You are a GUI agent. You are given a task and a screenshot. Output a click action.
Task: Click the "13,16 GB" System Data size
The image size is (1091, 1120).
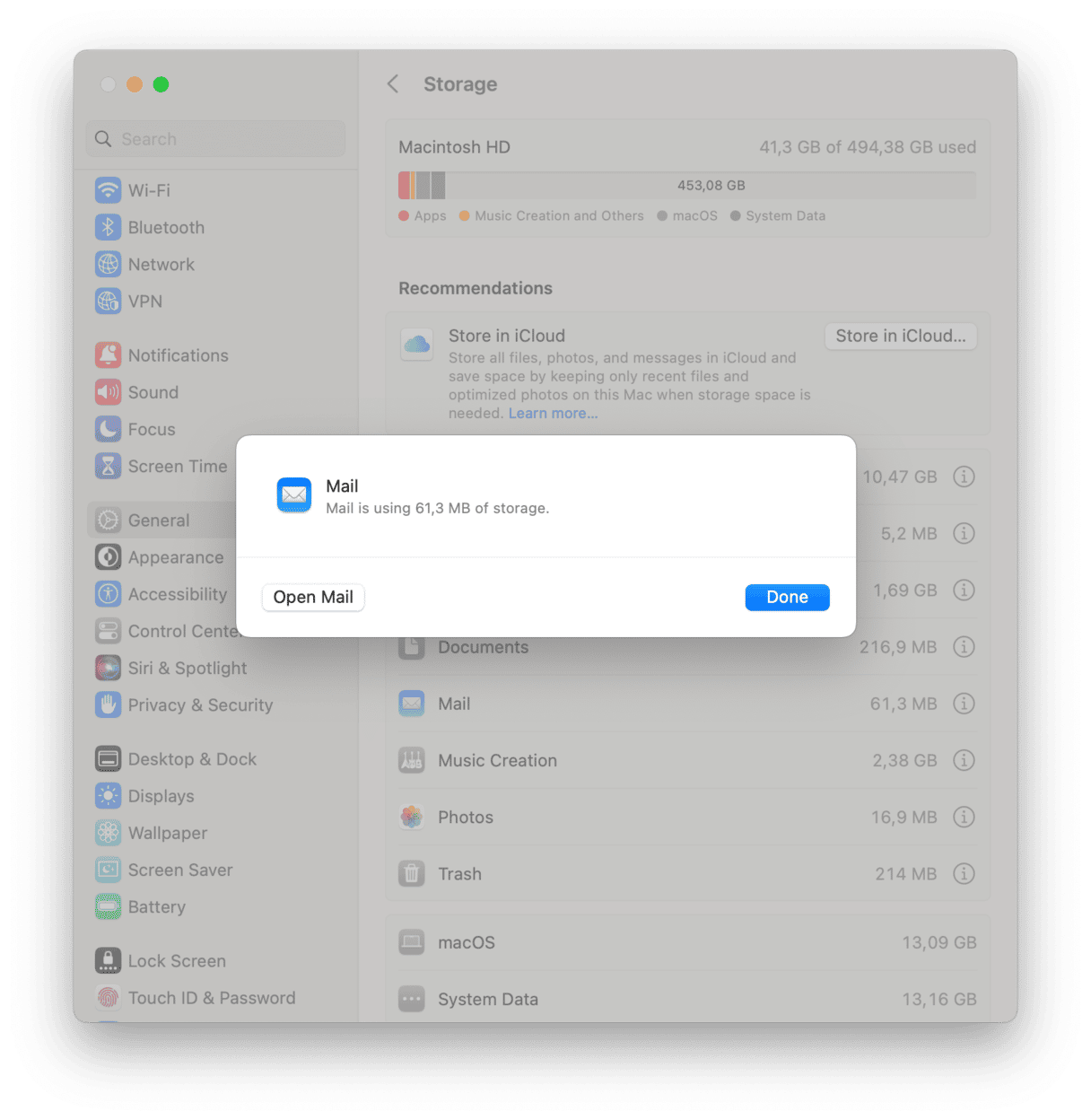click(x=939, y=999)
